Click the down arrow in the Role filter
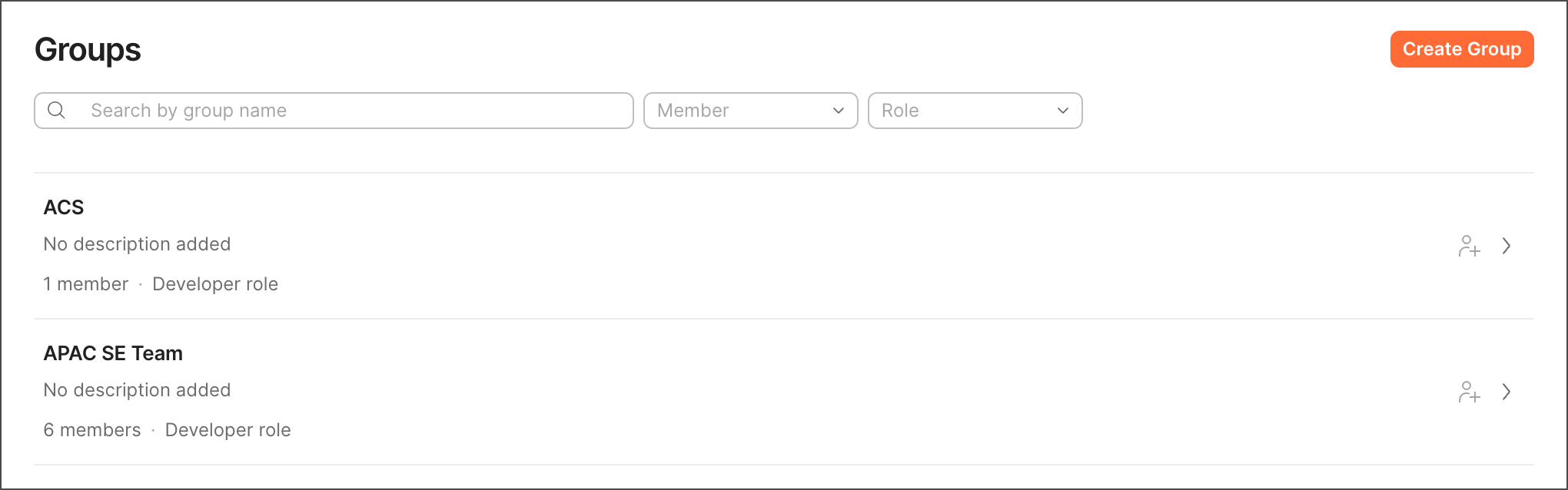Image resolution: width=1568 pixels, height=490 pixels. [1062, 111]
